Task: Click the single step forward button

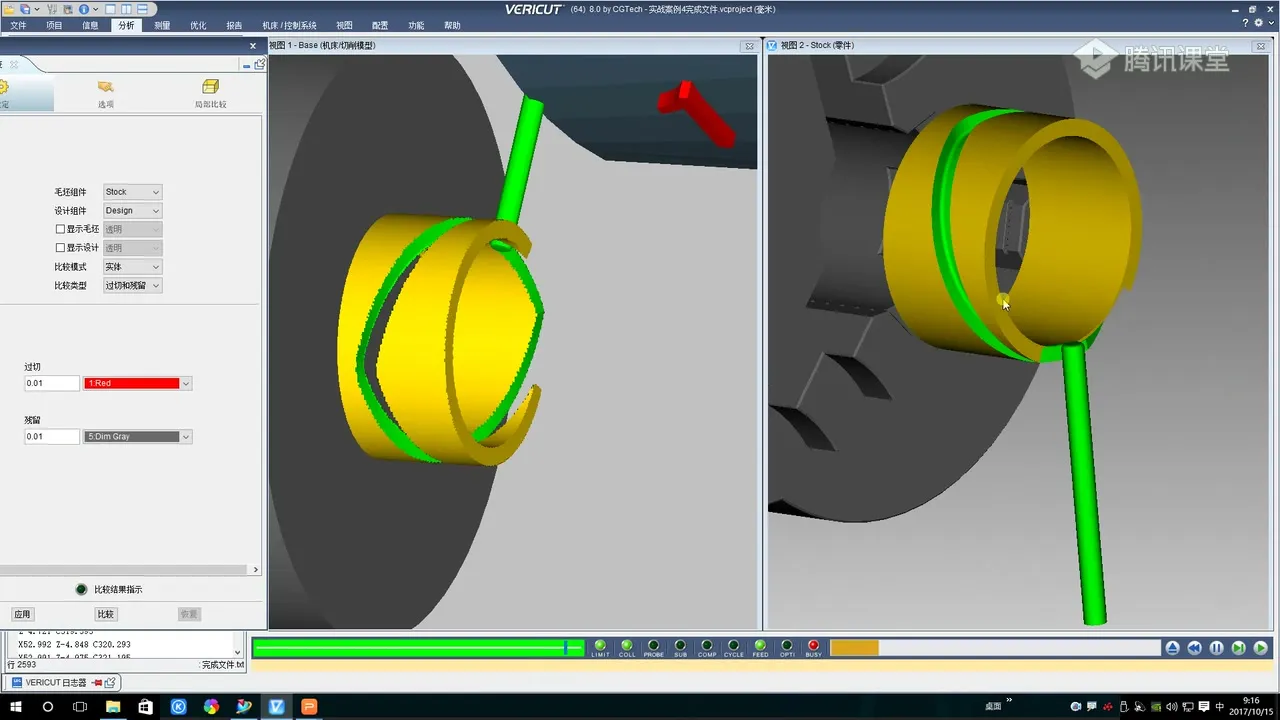Action: (1238, 648)
